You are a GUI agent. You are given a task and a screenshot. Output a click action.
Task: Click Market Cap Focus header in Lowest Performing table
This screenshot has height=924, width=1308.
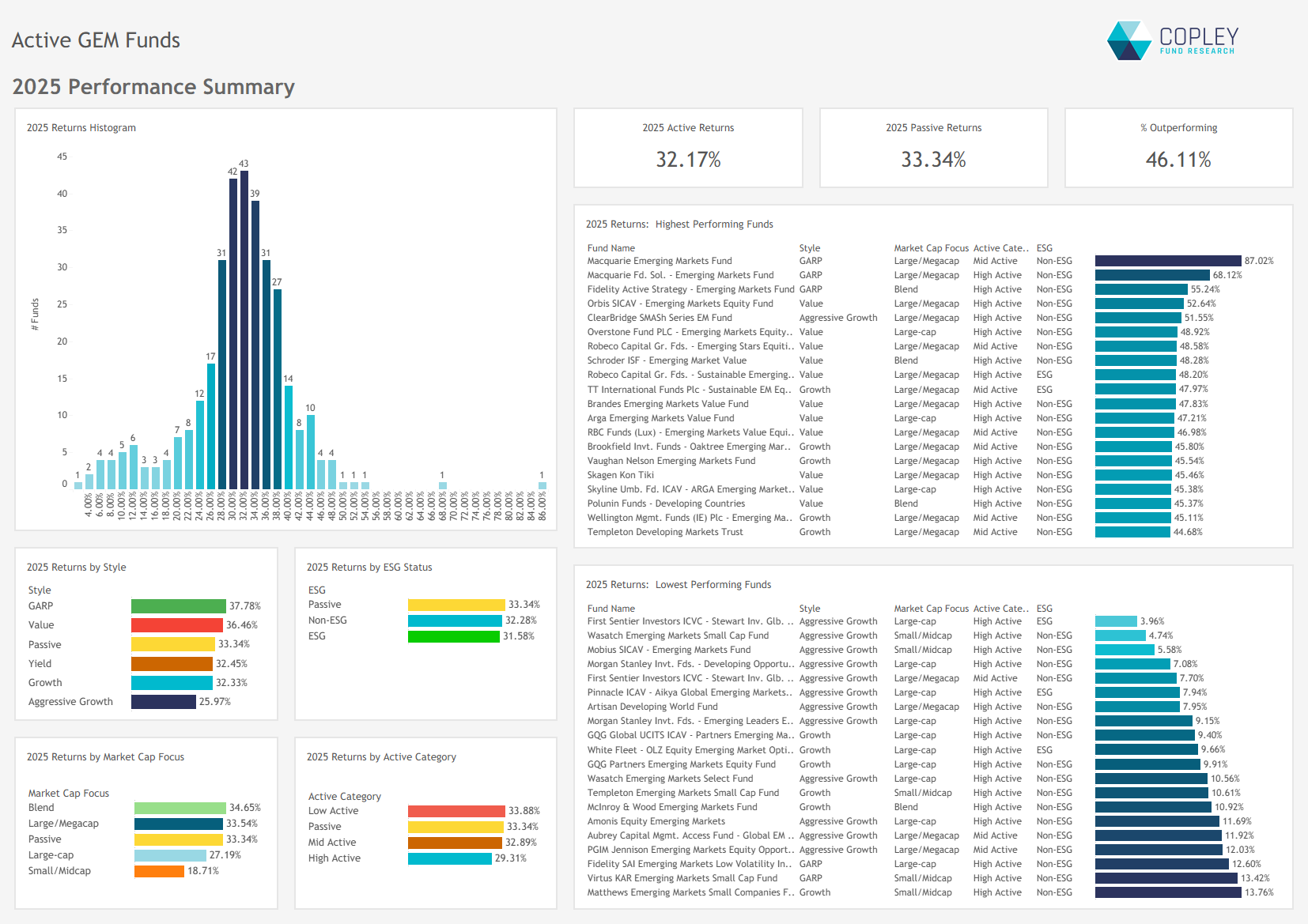click(x=931, y=609)
